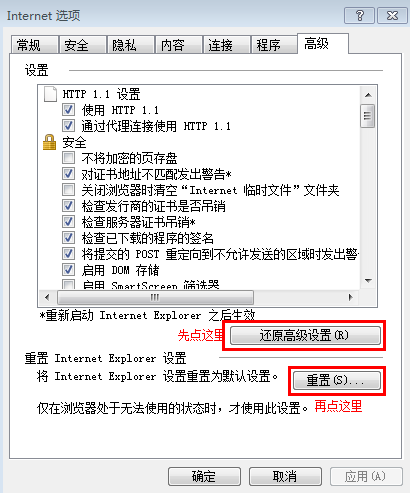410x493 pixels.
Task: Click the list's scroll down arrow
Action: click(368, 281)
